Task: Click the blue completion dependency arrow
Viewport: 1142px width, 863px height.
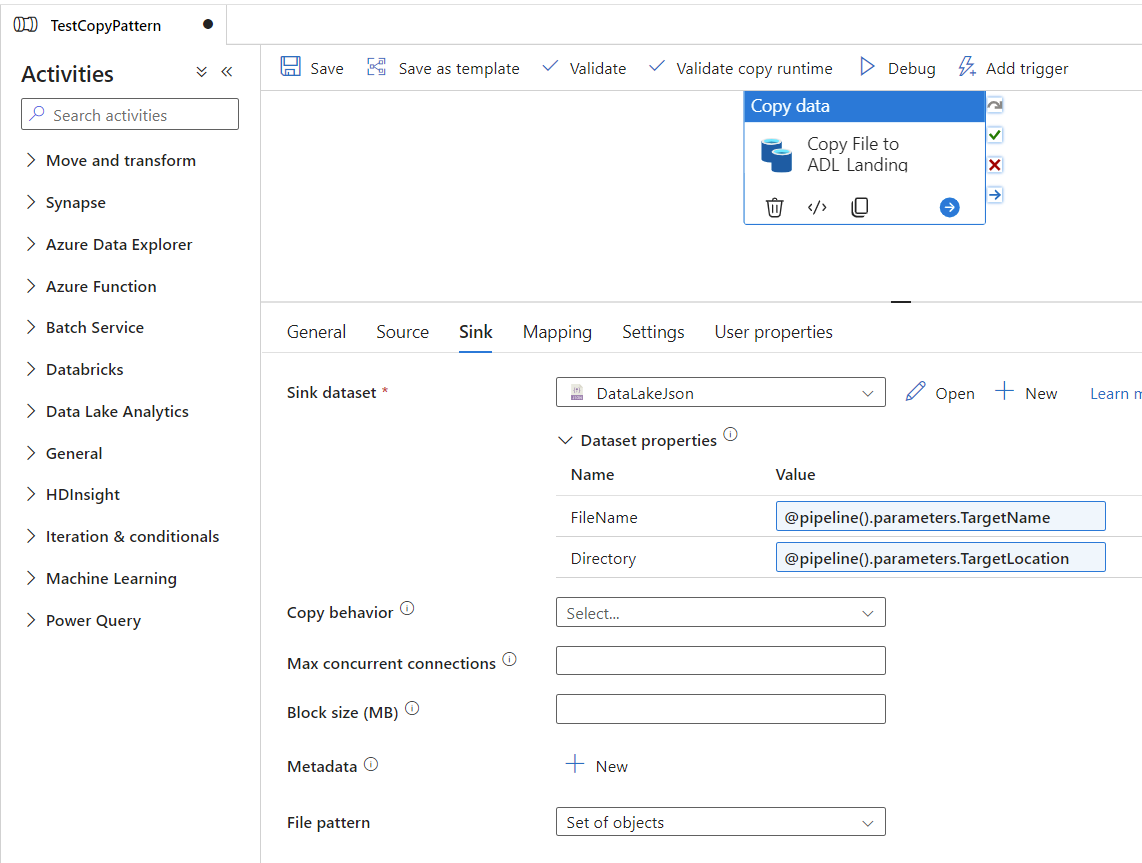Action: click(995, 195)
